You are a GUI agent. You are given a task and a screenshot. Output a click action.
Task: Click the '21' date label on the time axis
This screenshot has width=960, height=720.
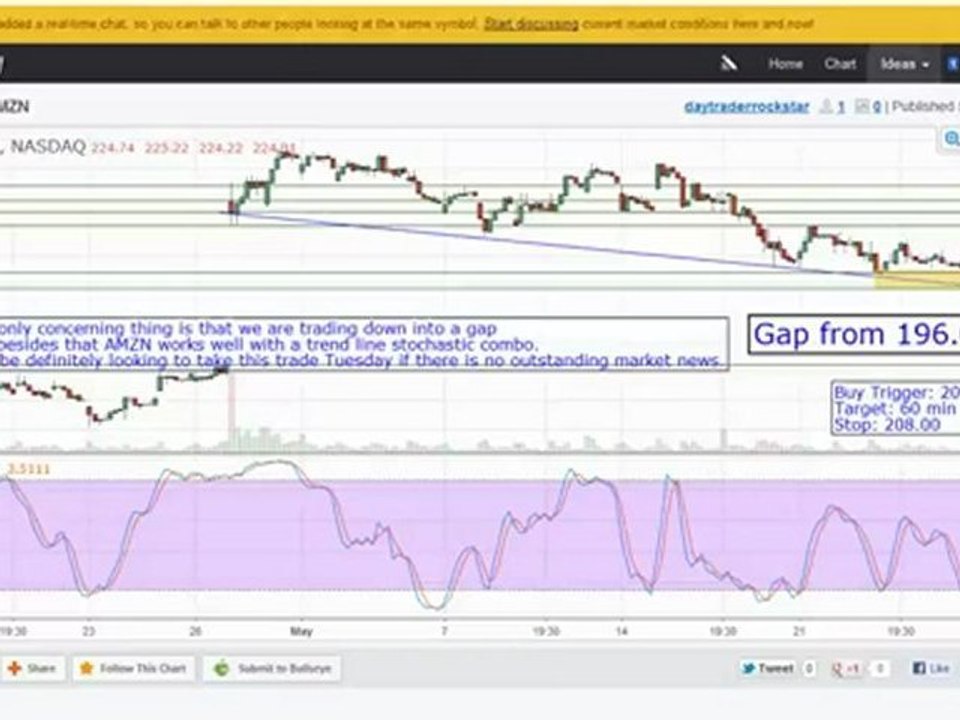pos(798,631)
